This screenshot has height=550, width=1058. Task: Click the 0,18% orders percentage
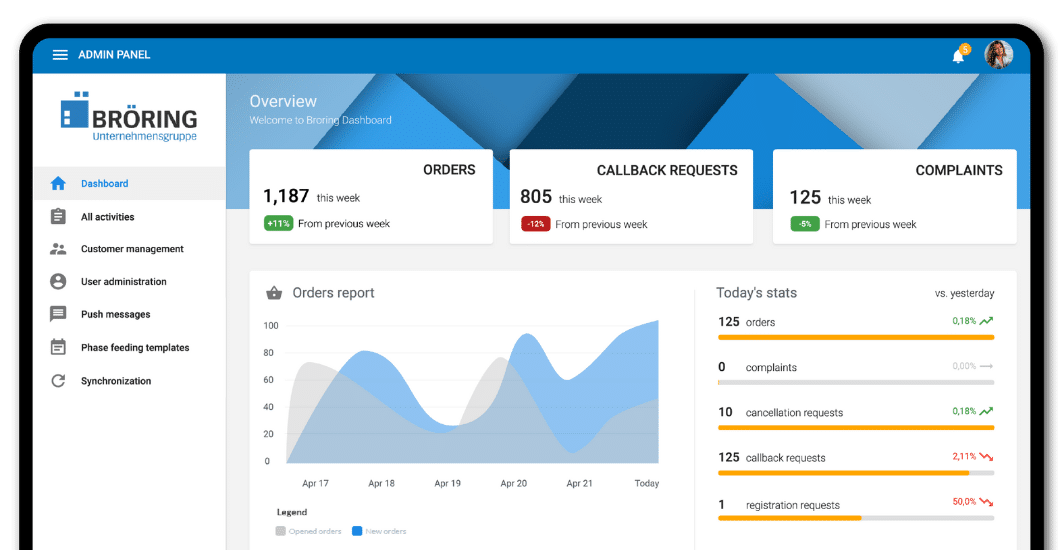964,321
